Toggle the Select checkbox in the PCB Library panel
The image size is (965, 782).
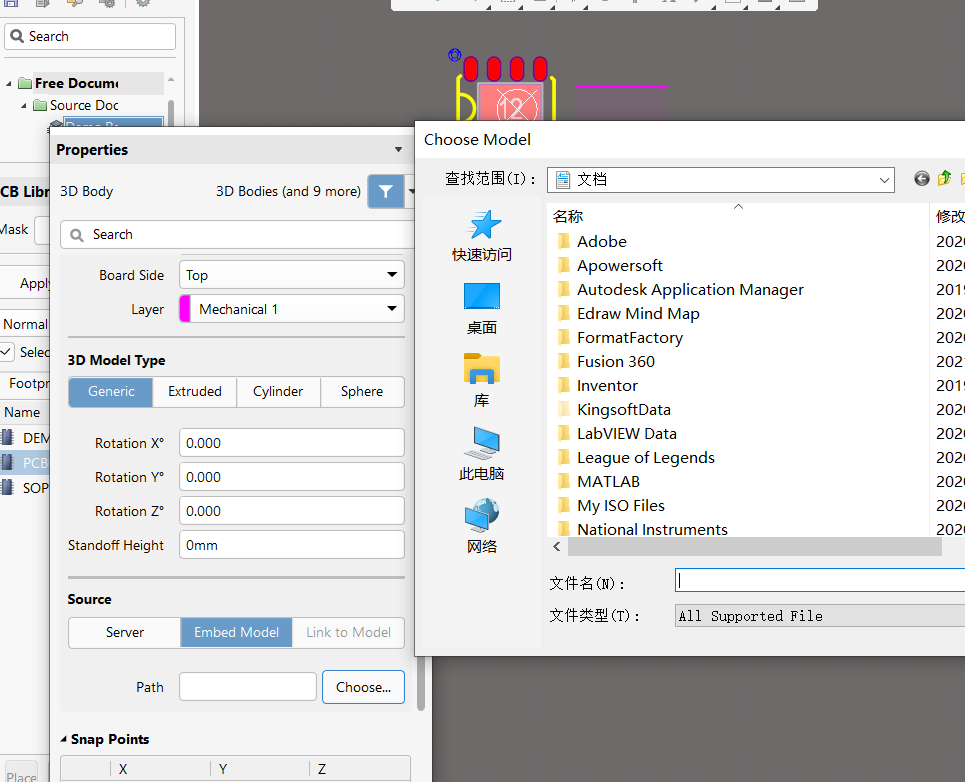tap(6, 352)
